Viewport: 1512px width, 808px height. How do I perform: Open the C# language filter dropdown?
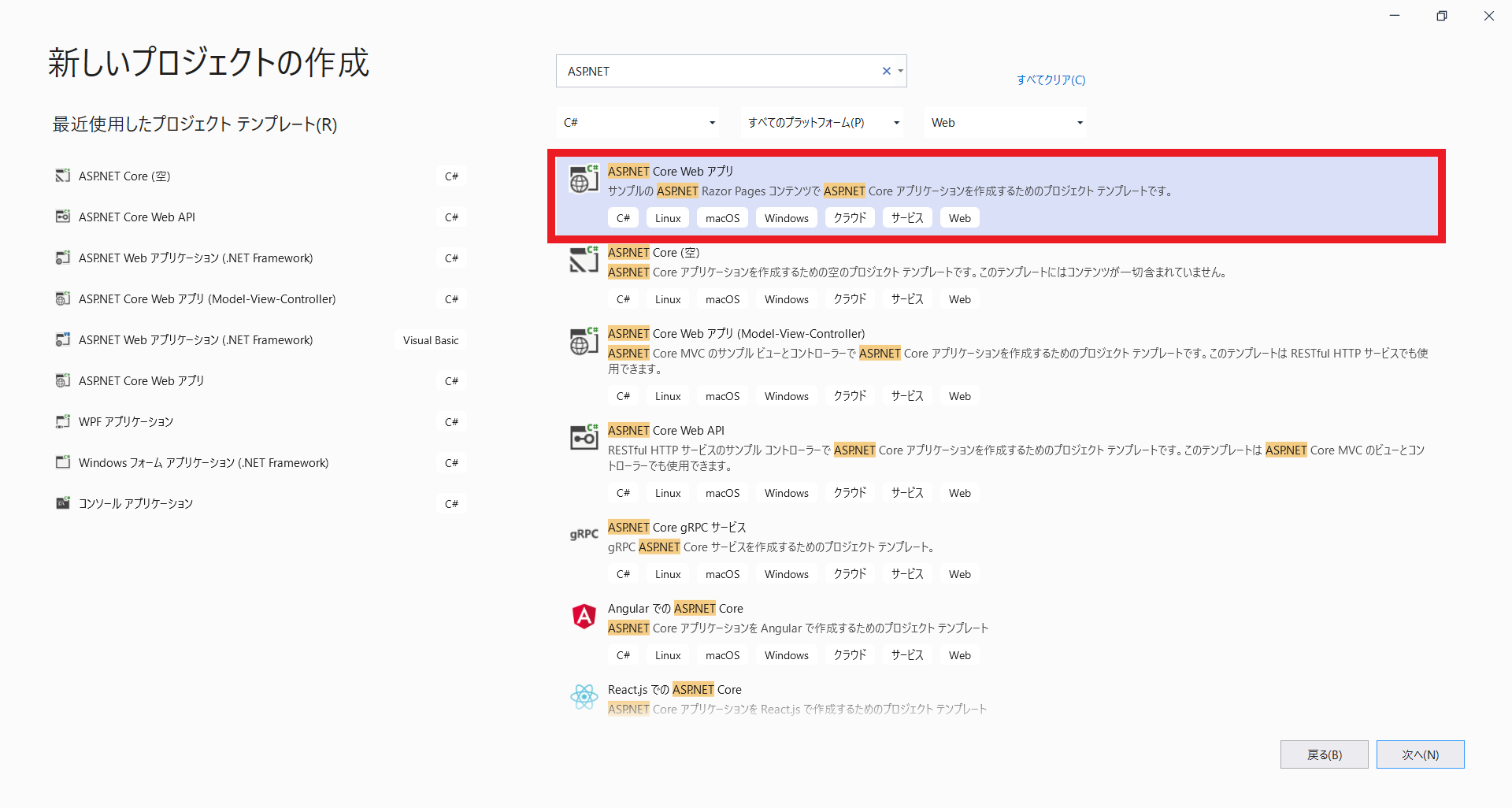click(x=637, y=122)
